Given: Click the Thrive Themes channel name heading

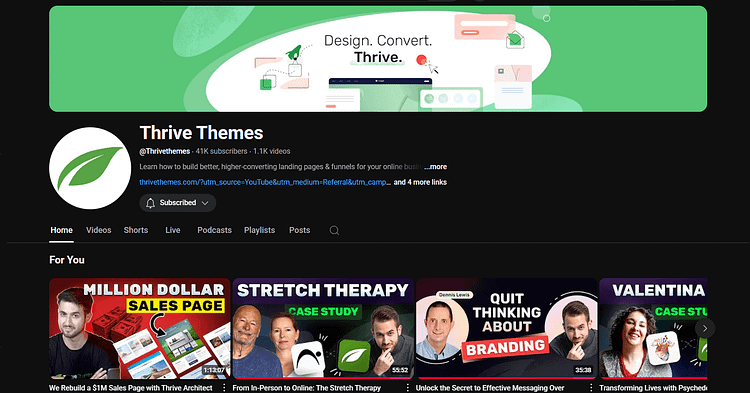Looking at the screenshot, I should tap(201, 132).
